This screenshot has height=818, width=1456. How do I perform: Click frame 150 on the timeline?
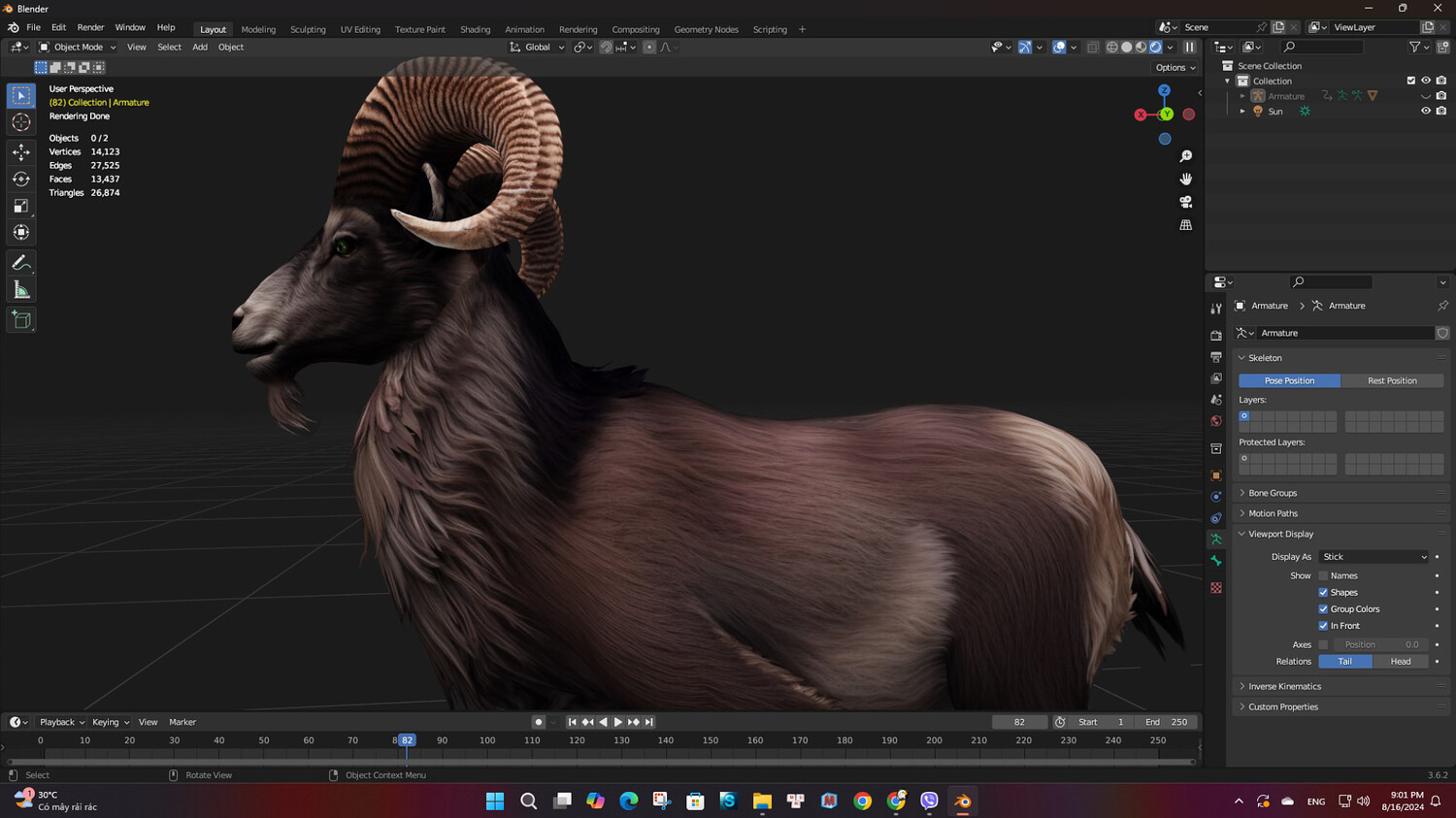coord(711,741)
